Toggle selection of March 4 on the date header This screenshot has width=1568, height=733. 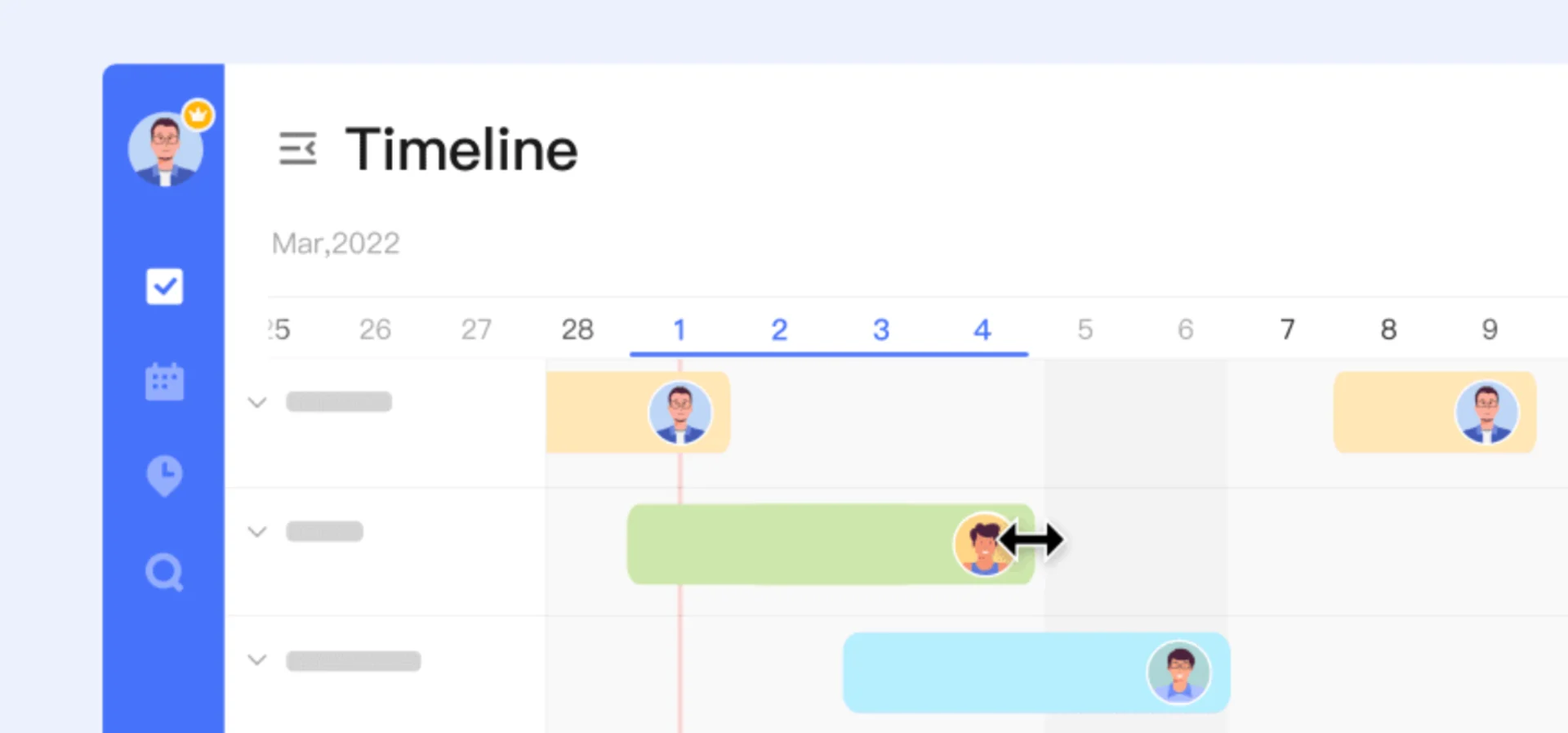pyautogui.click(x=982, y=329)
